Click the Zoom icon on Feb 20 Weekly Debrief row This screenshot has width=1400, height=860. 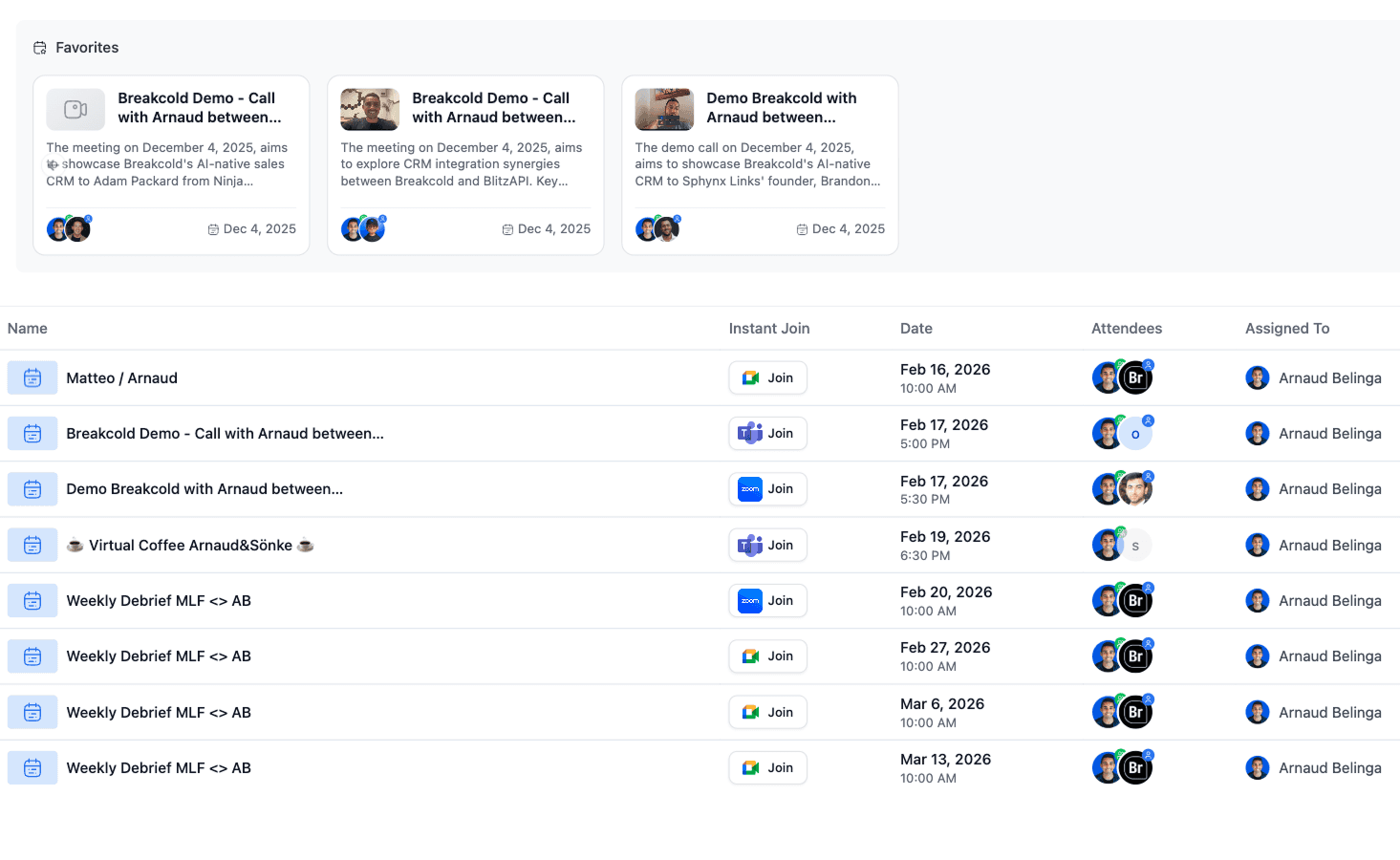pos(749,600)
